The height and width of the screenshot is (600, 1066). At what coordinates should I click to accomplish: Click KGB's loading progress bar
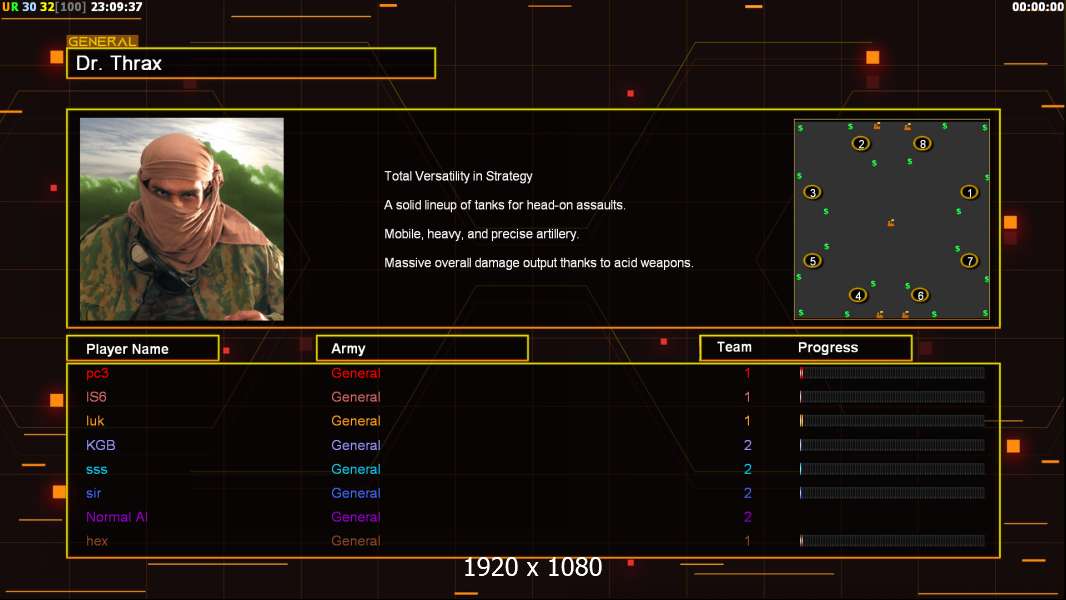click(x=892, y=445)
